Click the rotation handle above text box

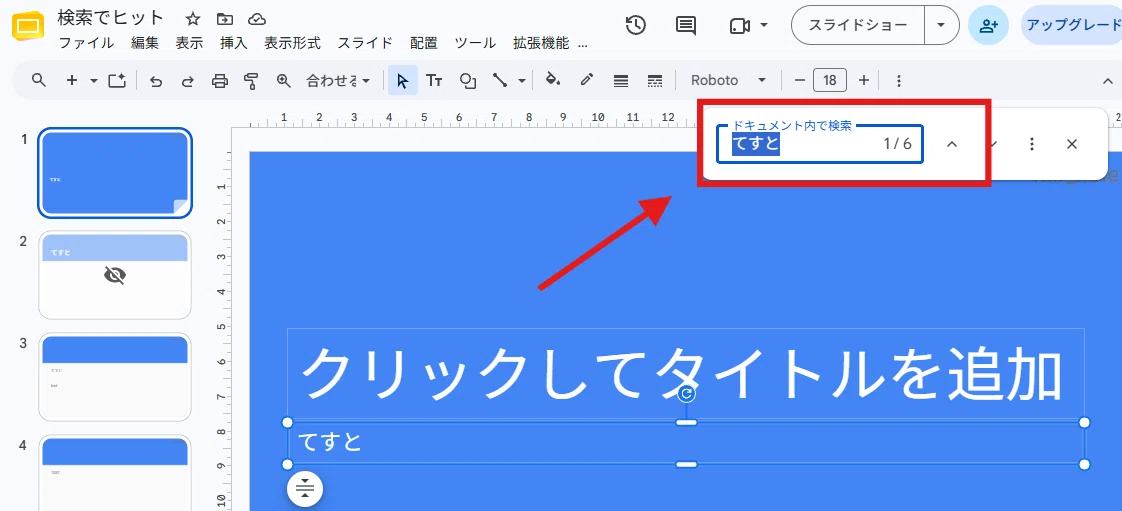pos(686,394)
